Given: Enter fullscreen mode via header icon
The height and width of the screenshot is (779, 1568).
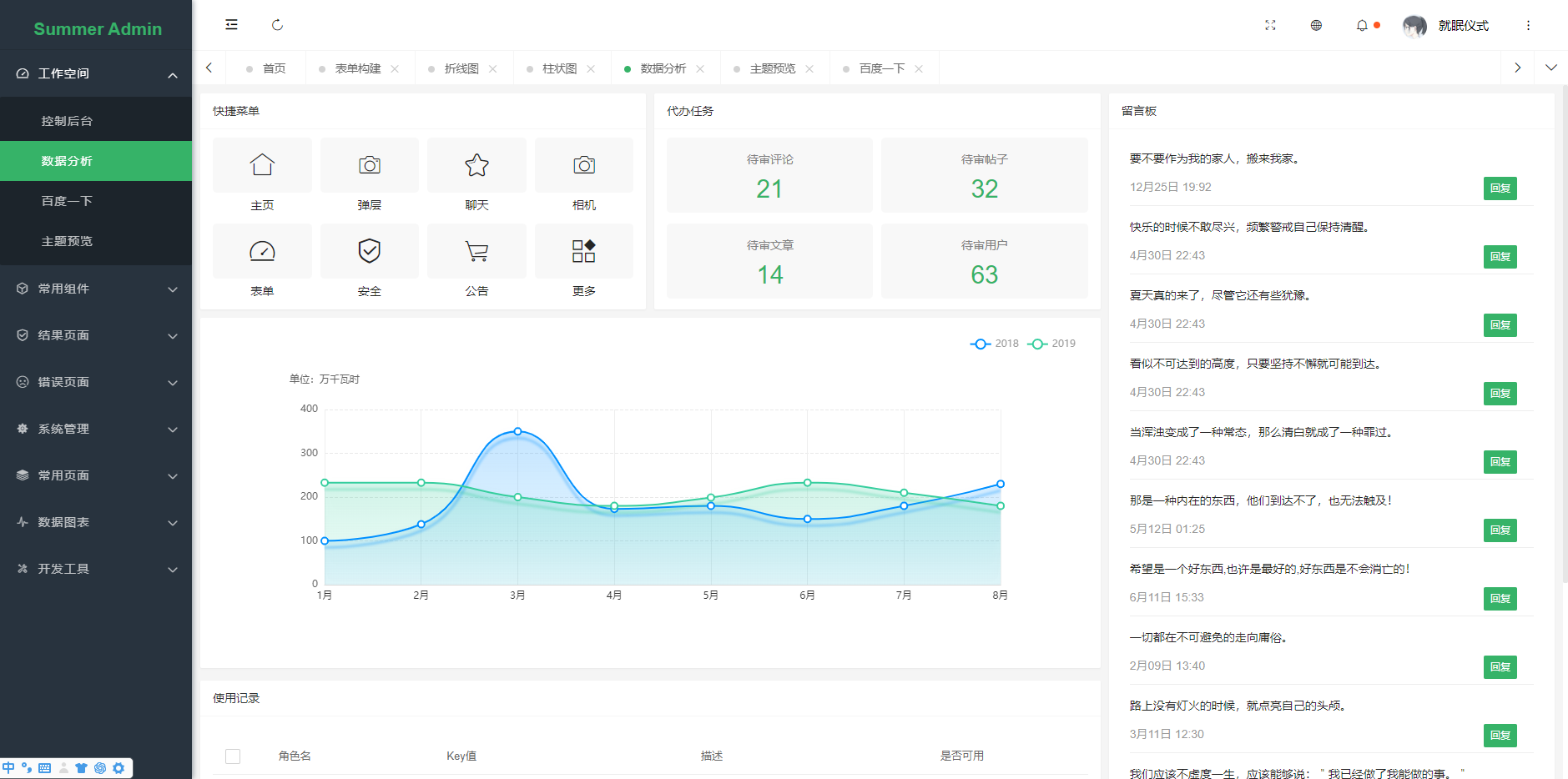Looking at the screenshot, I should (1270, 25).
